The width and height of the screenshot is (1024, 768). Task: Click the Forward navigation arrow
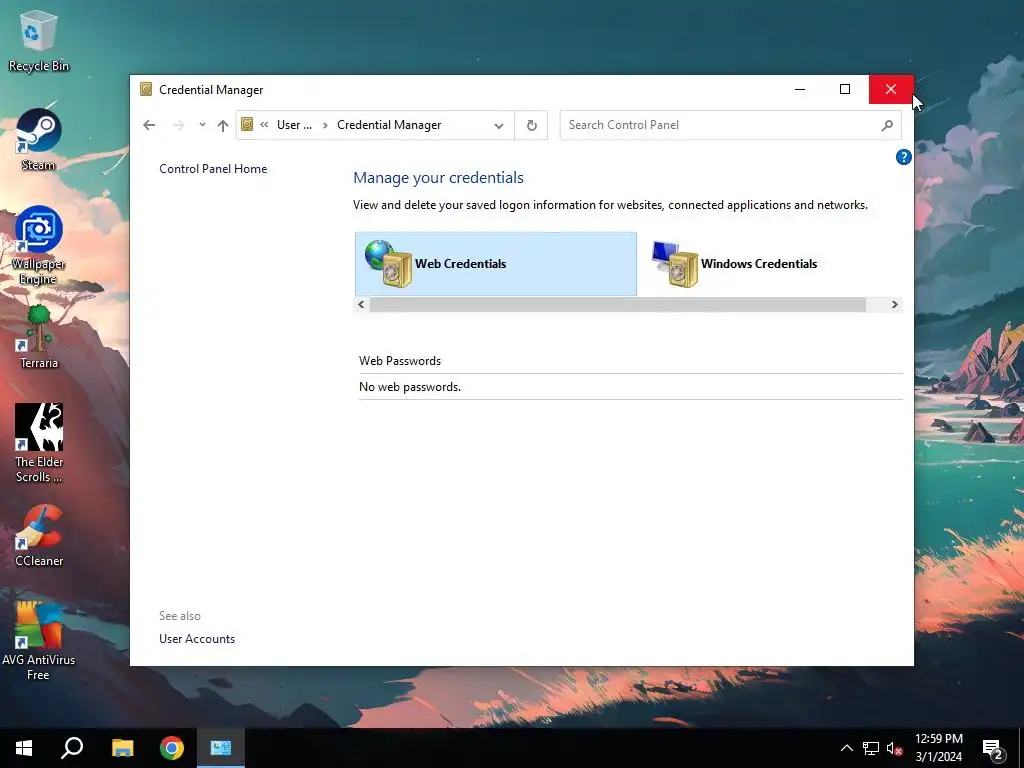(179, 125)
